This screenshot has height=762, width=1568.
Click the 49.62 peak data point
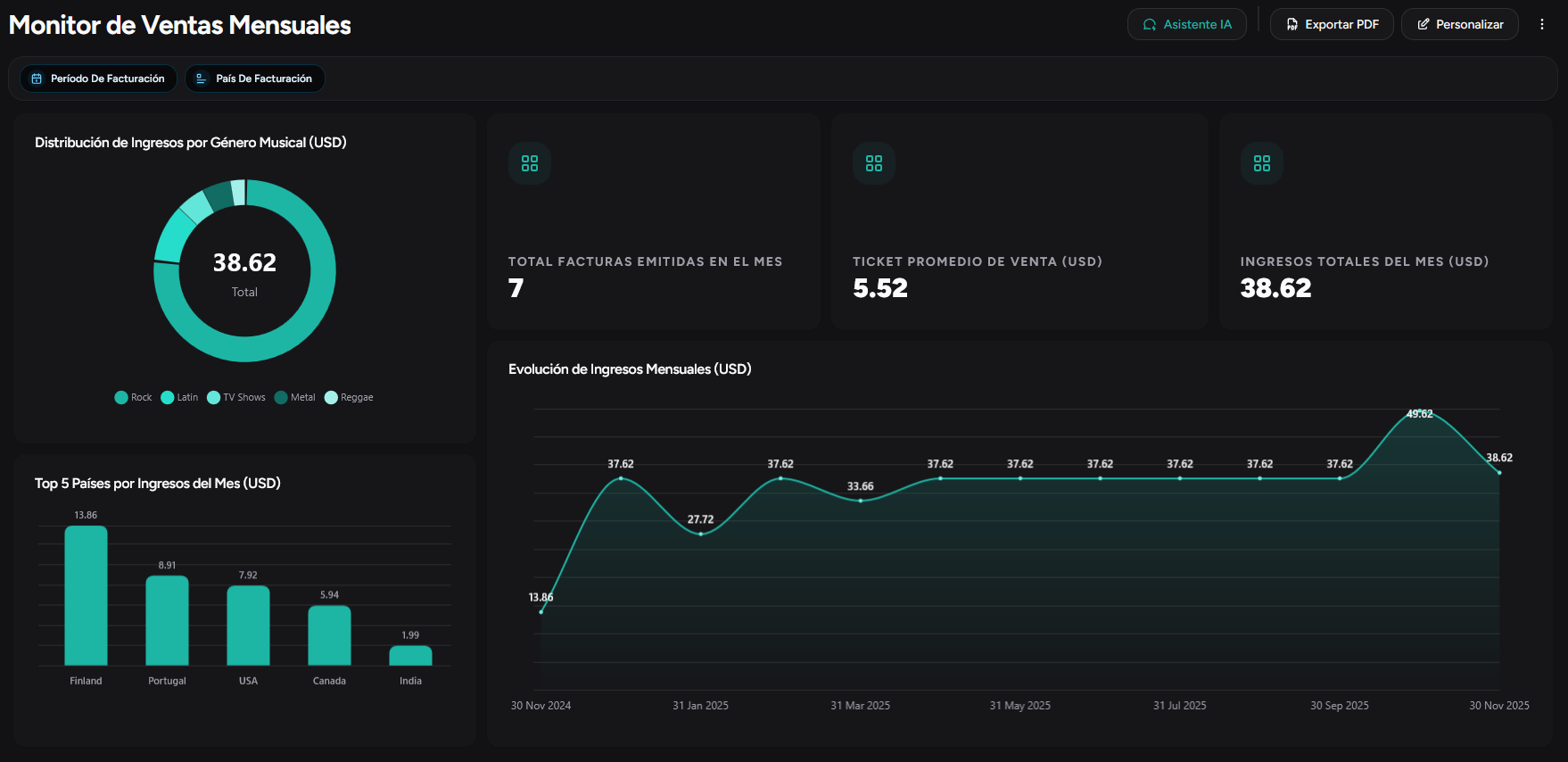pos(1420,413)
